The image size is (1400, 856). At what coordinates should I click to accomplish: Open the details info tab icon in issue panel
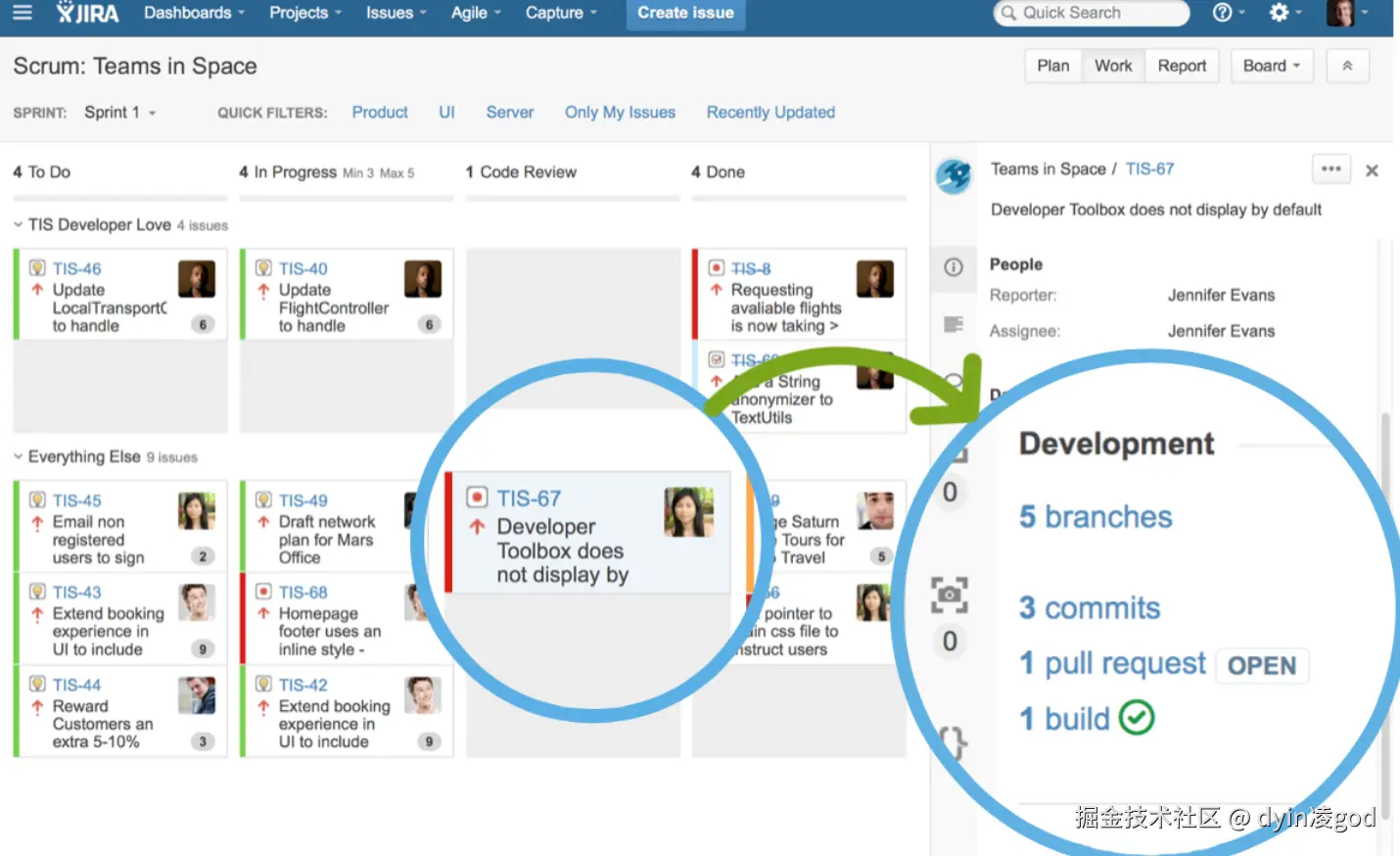click(954, 267)
